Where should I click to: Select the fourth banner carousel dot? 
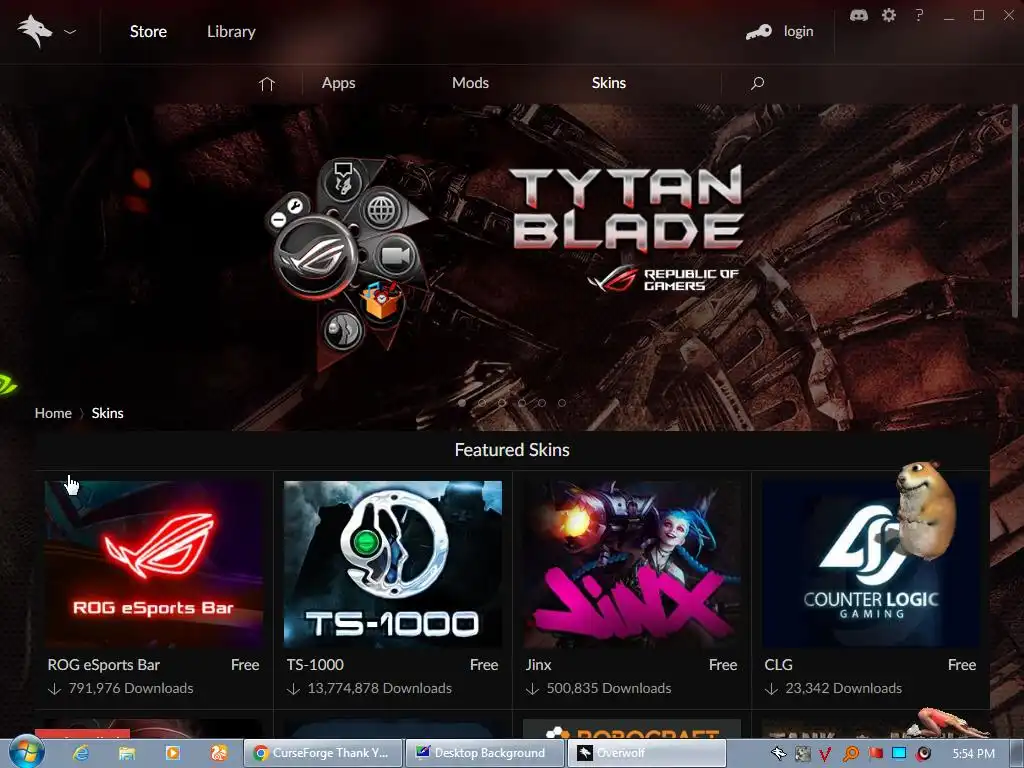522,403
